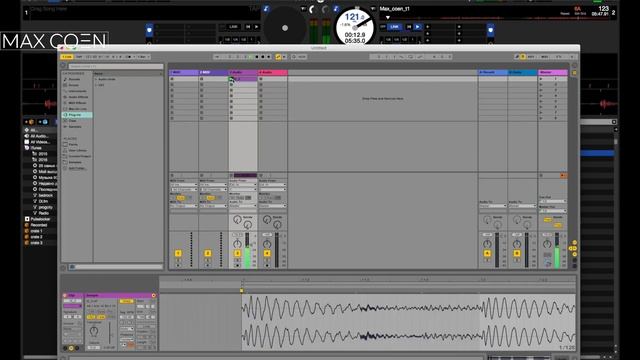Open Current Project under Places
Image resolution: width=640 pixels, height=360 pixels.
(x=79, y=156)
